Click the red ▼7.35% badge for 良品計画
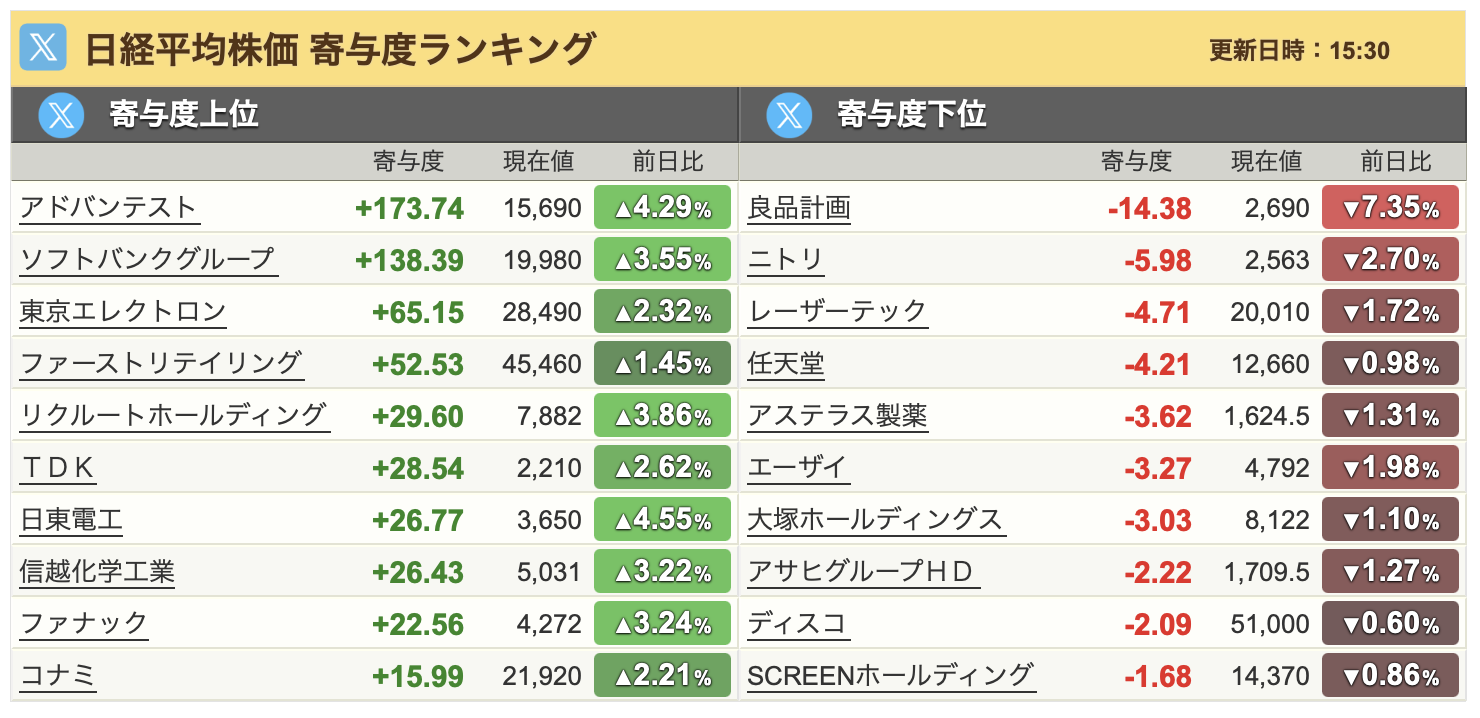The width and height of the screenshot is (1480, 718). (1390, 208)
